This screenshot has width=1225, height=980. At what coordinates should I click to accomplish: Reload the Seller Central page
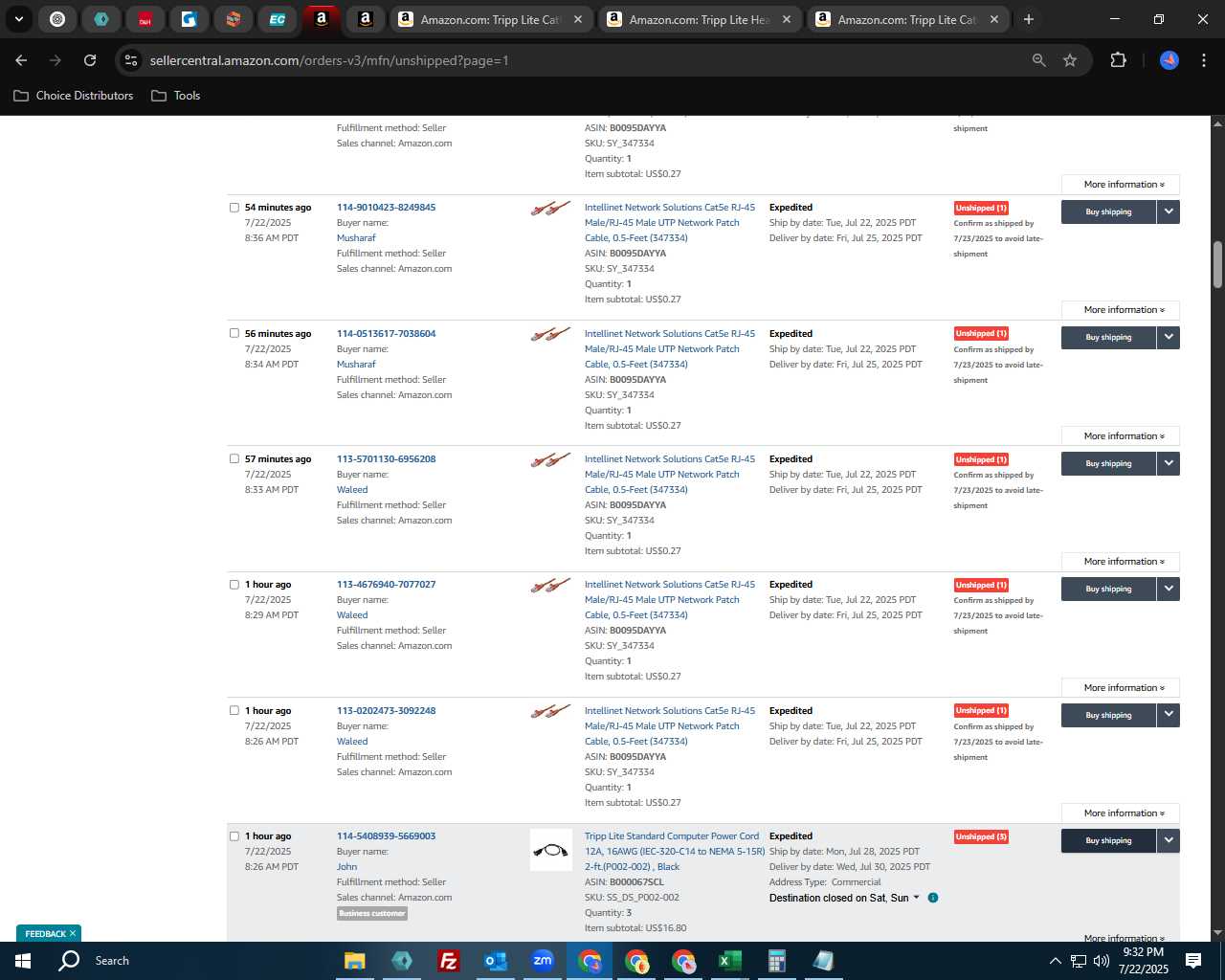(90, 60)
